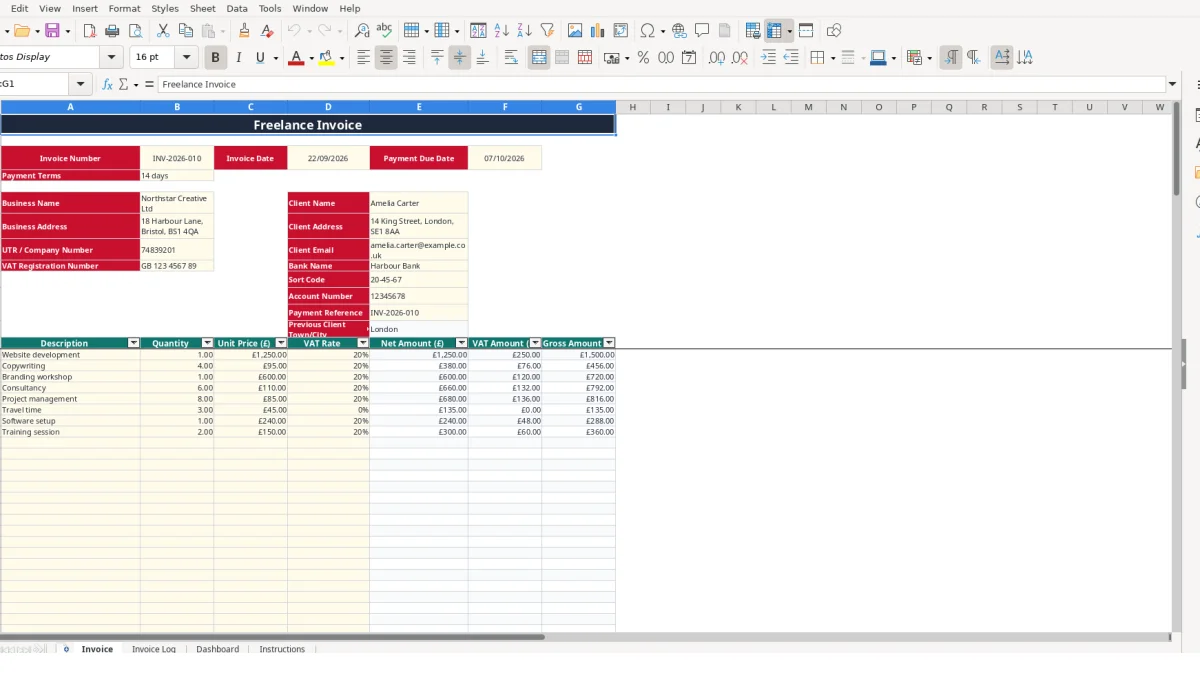Insert an image
This screenshot has width=1200, height=675.
point(575,31)
